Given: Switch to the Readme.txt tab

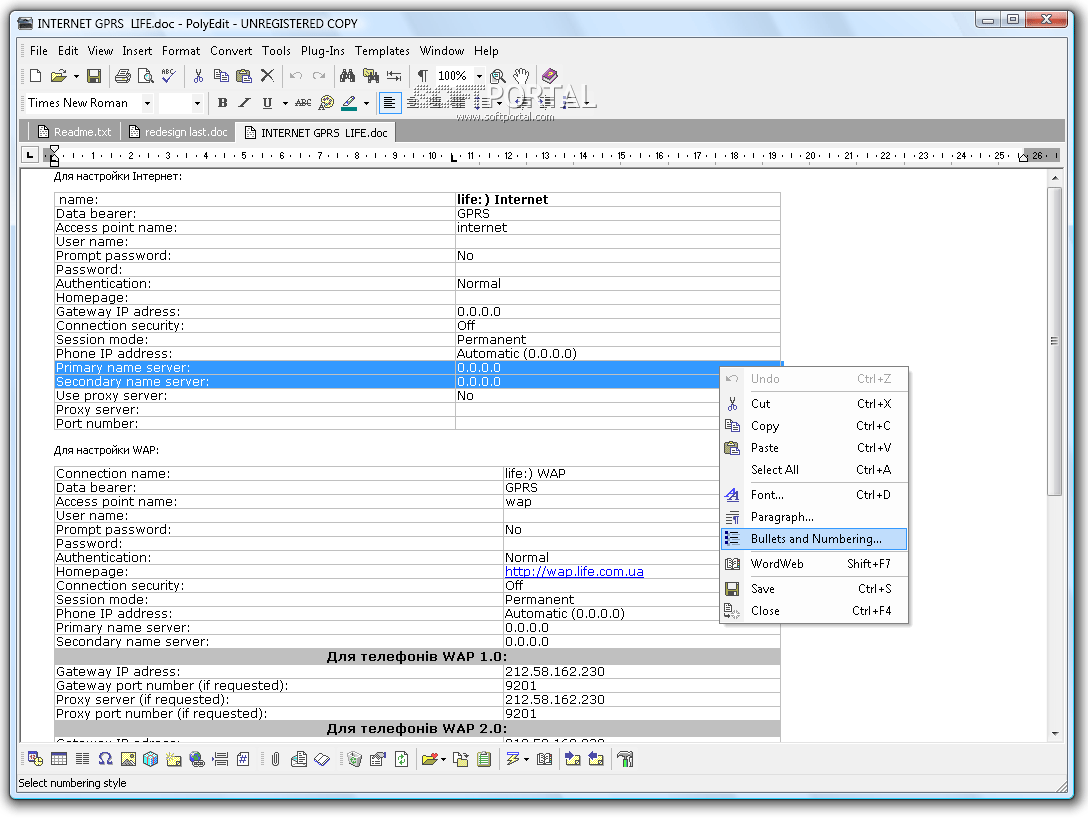Looking at the screenshot, I should (75, 132).
